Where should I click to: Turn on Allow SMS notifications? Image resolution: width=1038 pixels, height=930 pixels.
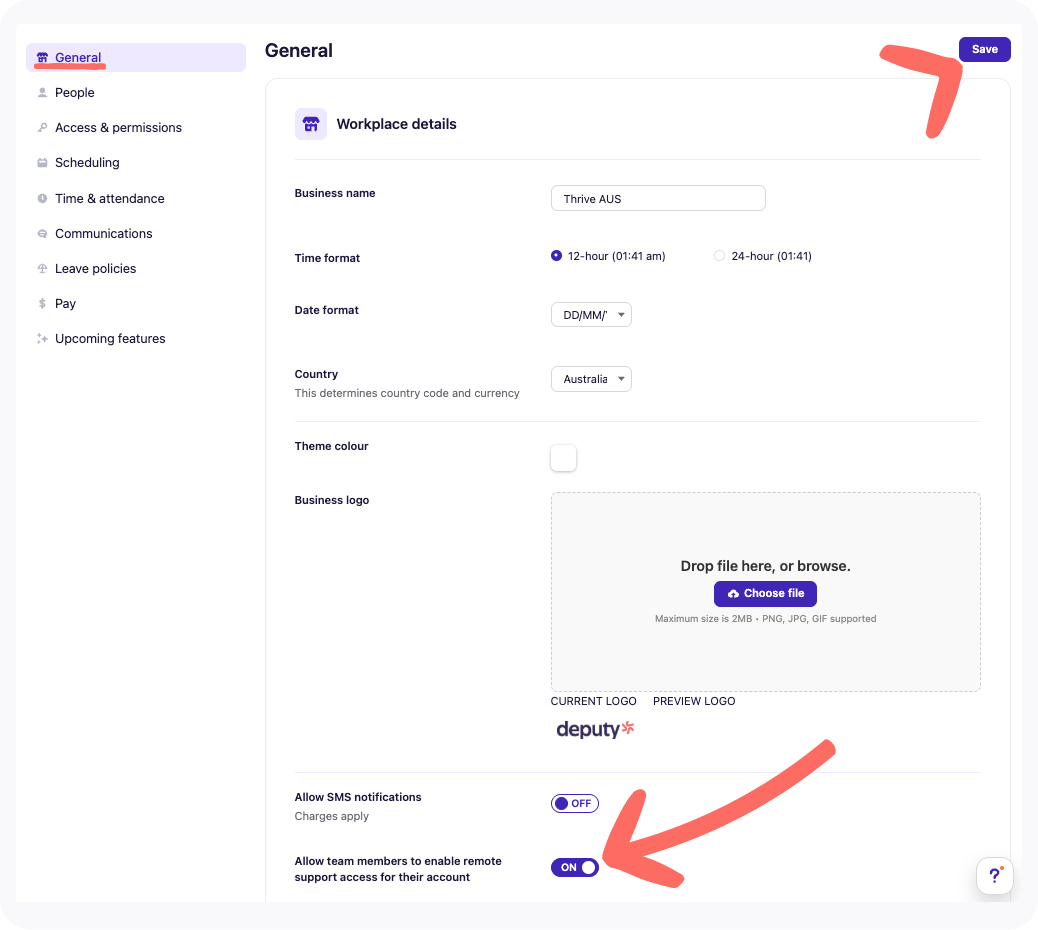pyautogui.click(x=575, y=803)
